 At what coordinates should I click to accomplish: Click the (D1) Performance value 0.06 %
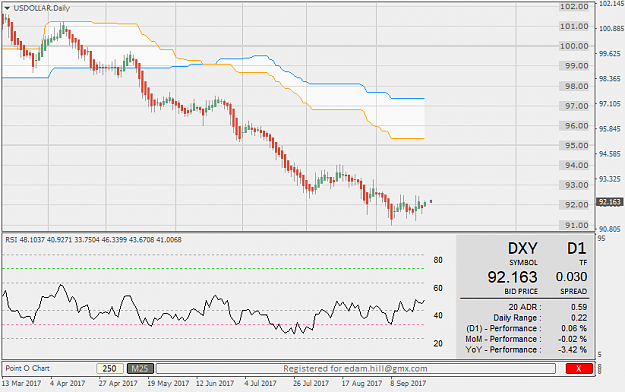tap(574, 328)
